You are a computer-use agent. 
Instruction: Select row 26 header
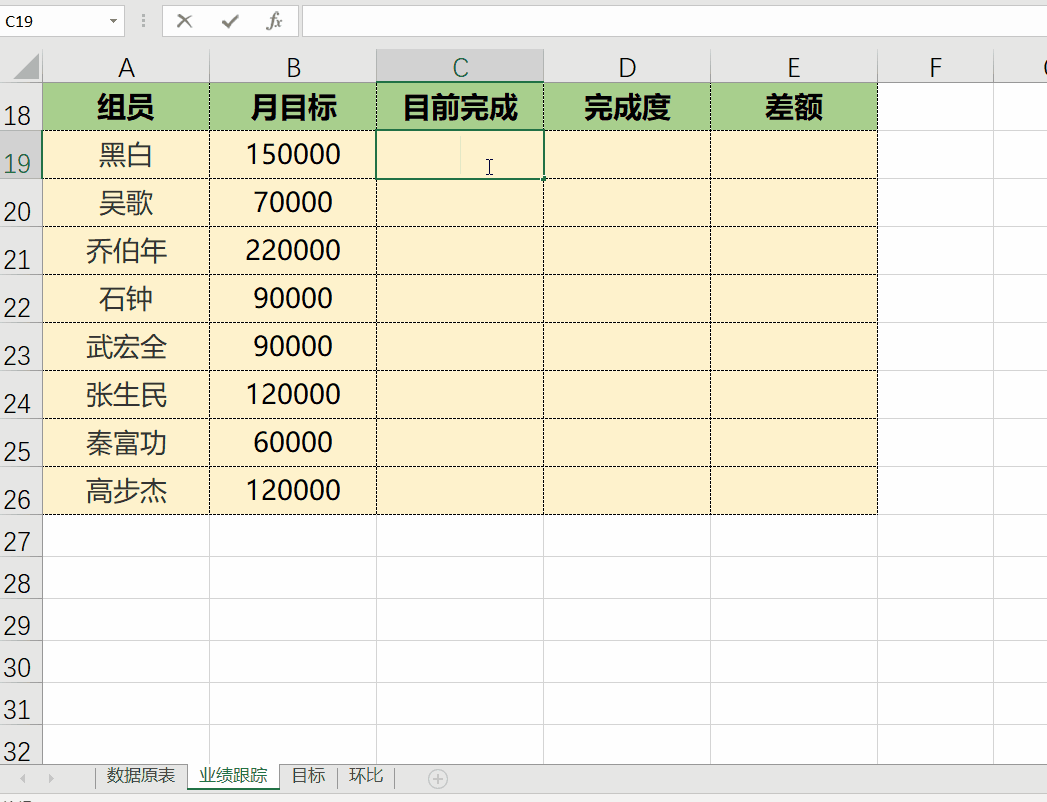[x=21, y=491]
